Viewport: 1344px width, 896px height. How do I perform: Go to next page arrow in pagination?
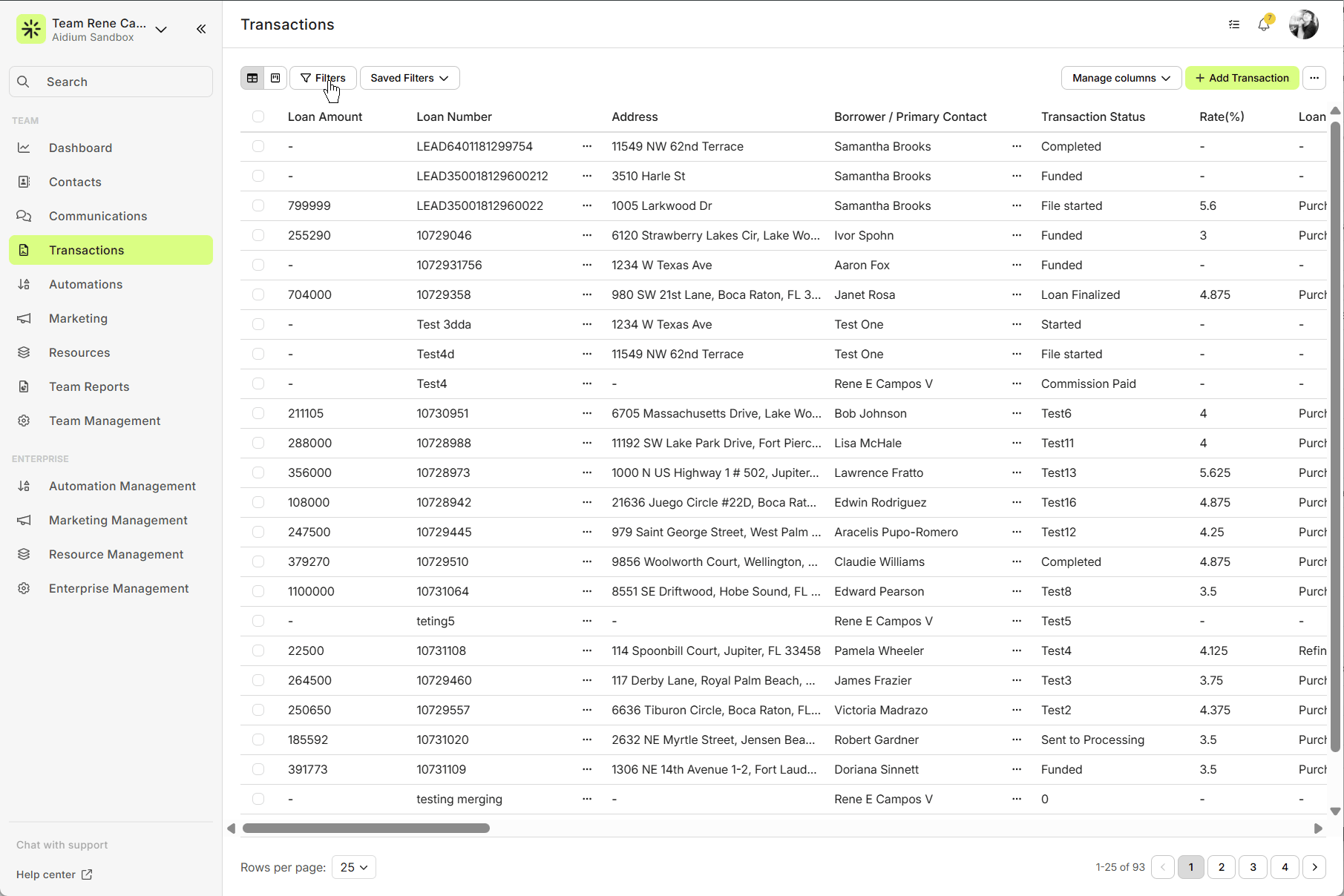tap(1314, 867)
